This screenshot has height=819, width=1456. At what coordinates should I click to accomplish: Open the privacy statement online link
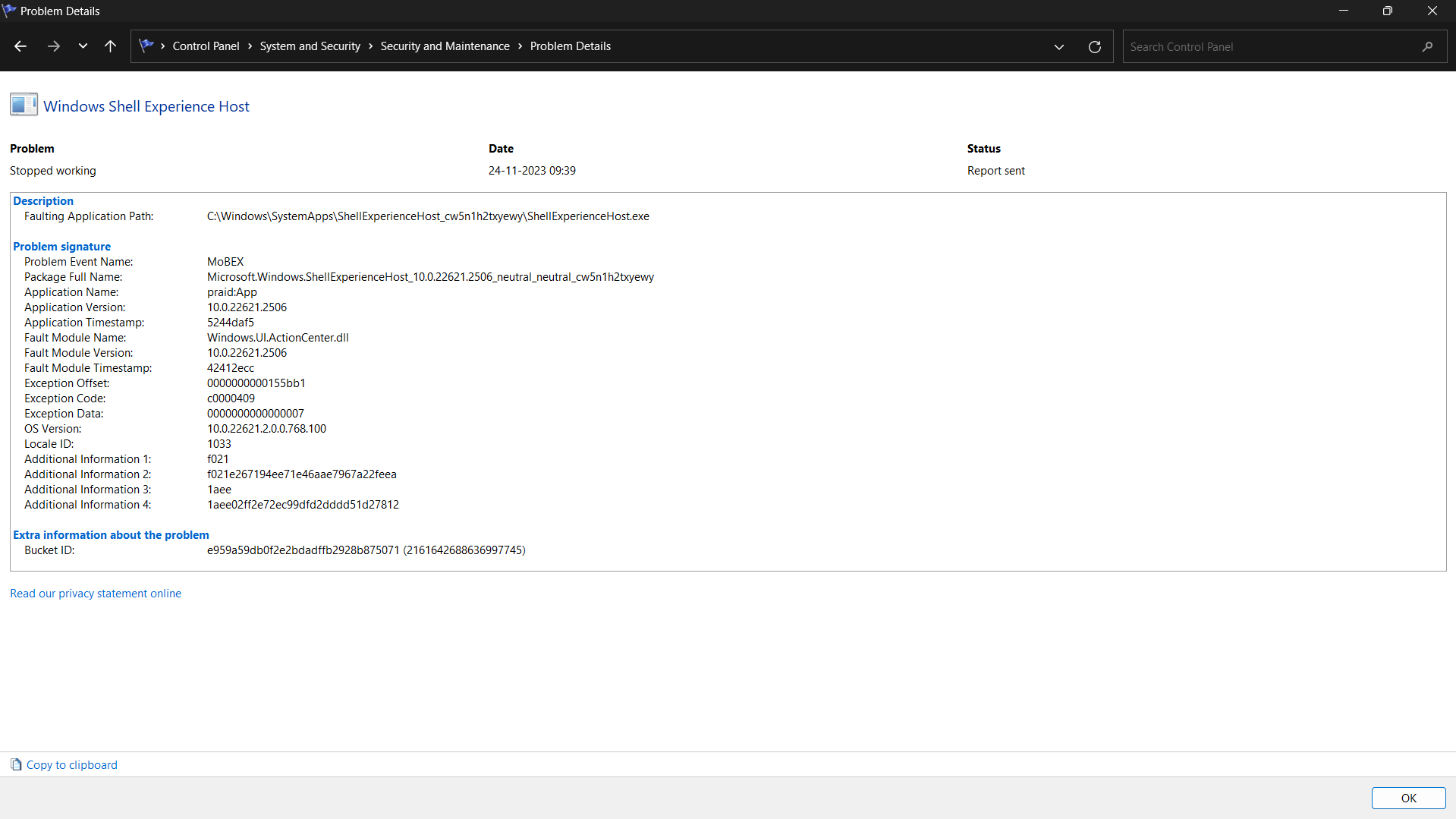96,594
